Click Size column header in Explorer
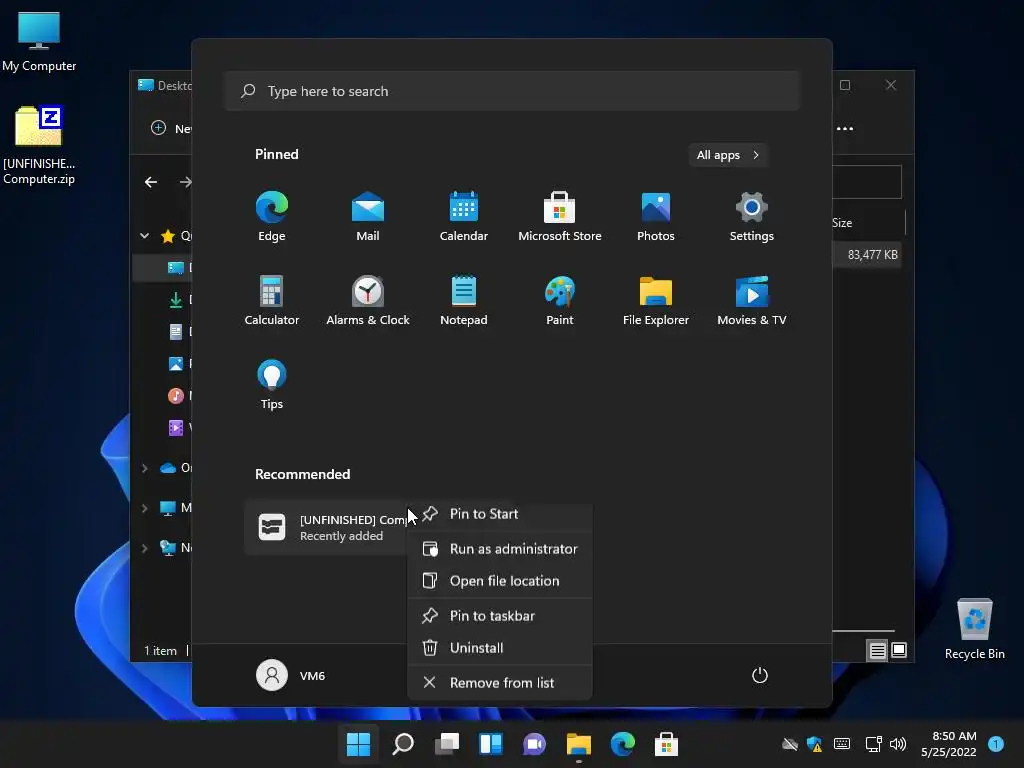The image size is (1024, 768). [868, 223]
